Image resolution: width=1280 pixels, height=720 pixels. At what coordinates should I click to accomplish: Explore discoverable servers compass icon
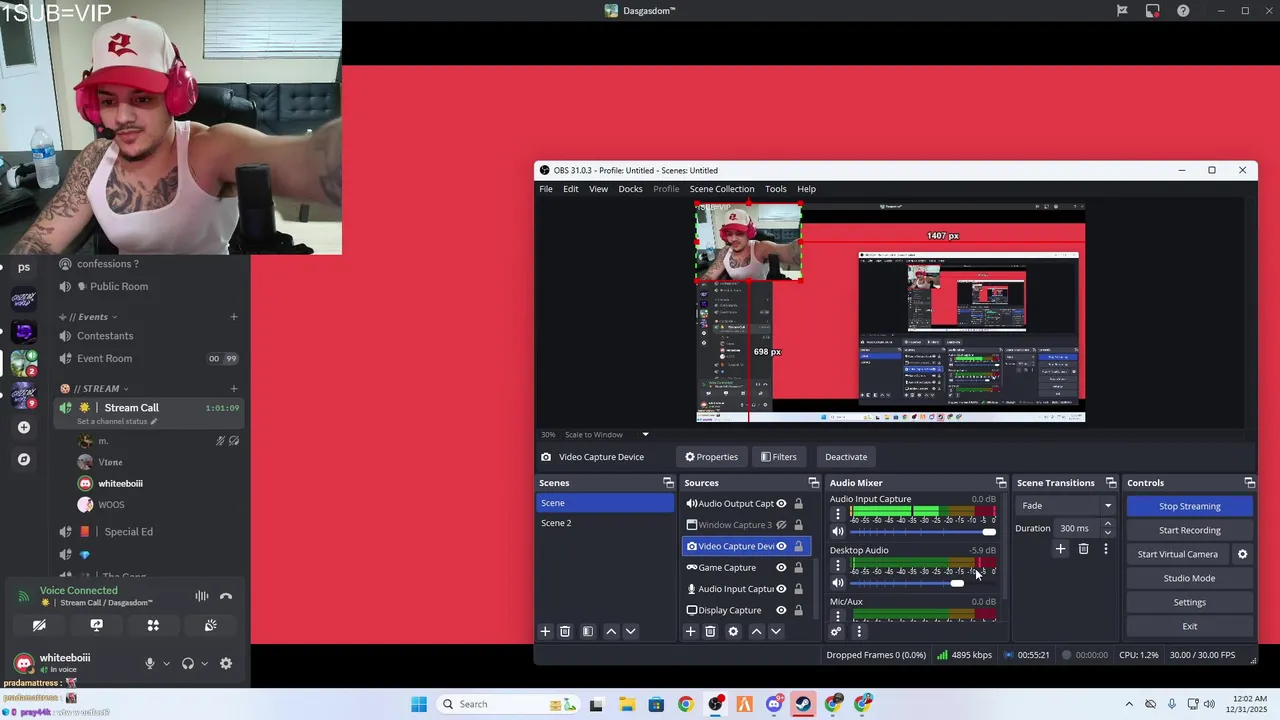coord(24,459)
